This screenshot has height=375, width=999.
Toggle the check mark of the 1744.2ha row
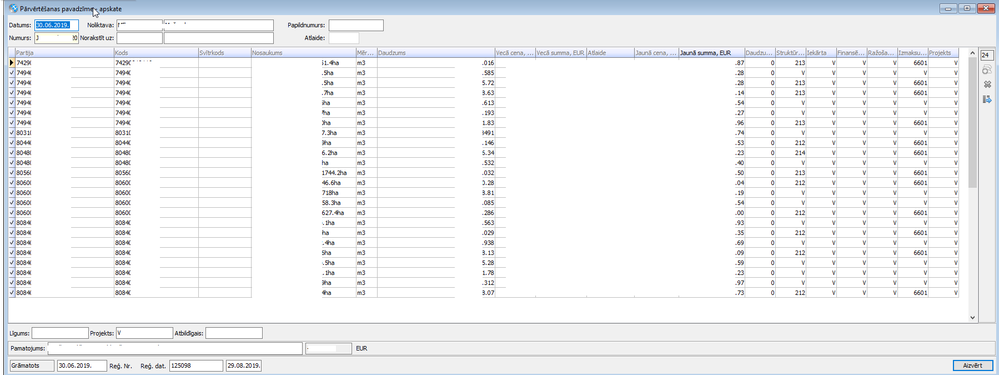click(x=11, y=173)
